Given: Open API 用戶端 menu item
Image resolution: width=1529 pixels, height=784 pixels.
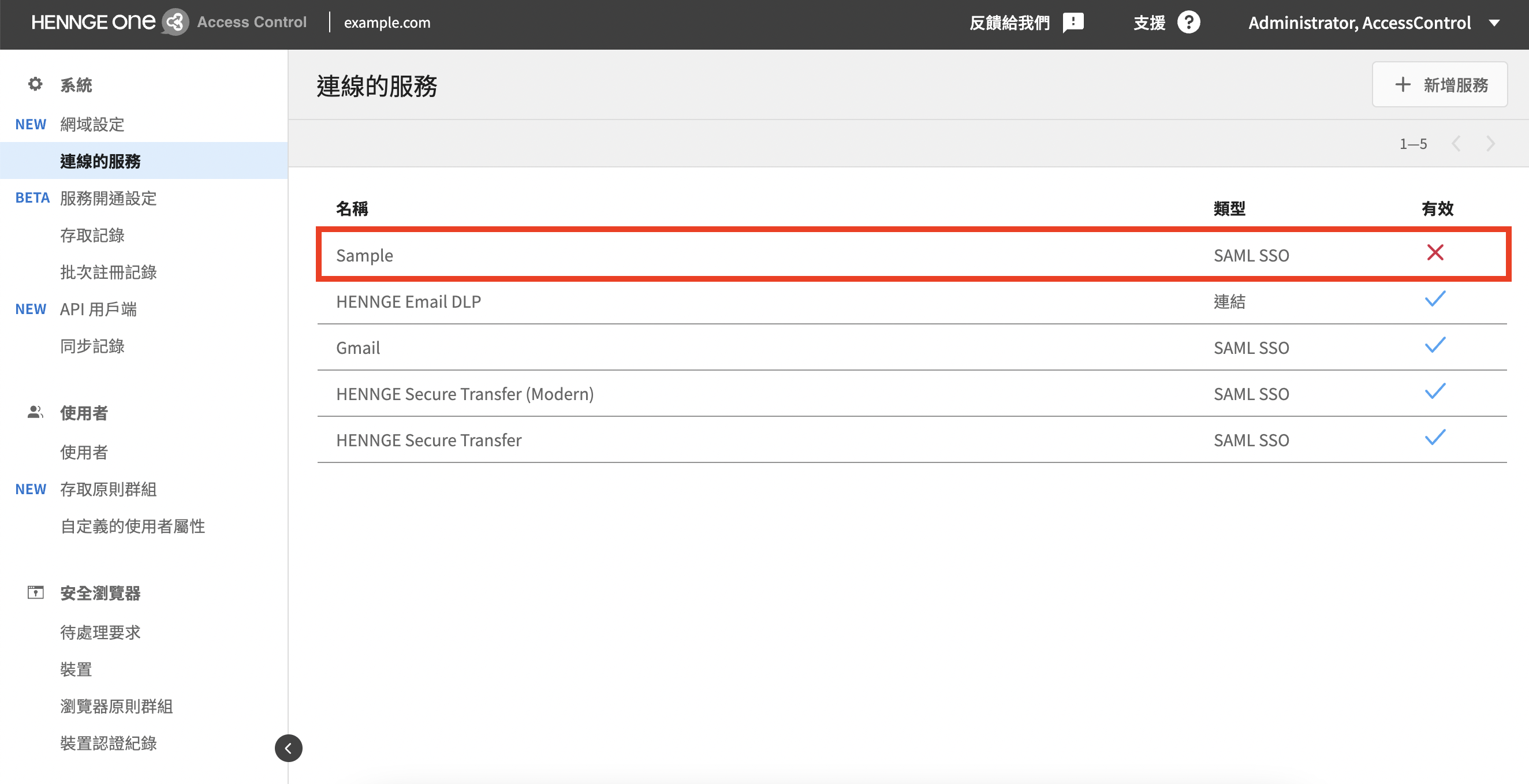Looking at the screenshot, I should click(99, 309).
